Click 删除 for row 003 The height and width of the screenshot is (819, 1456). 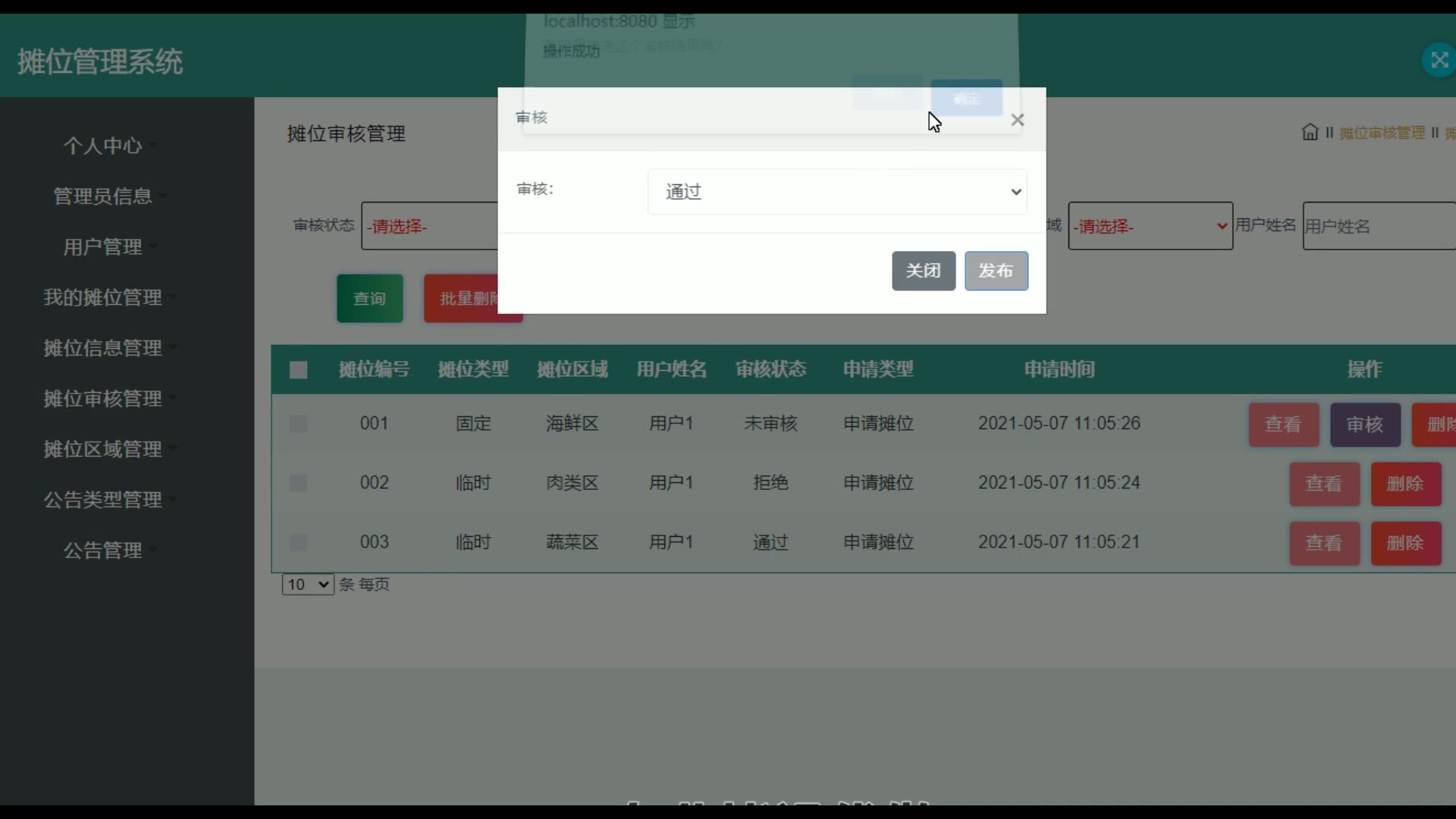(x=1404, y=544)
